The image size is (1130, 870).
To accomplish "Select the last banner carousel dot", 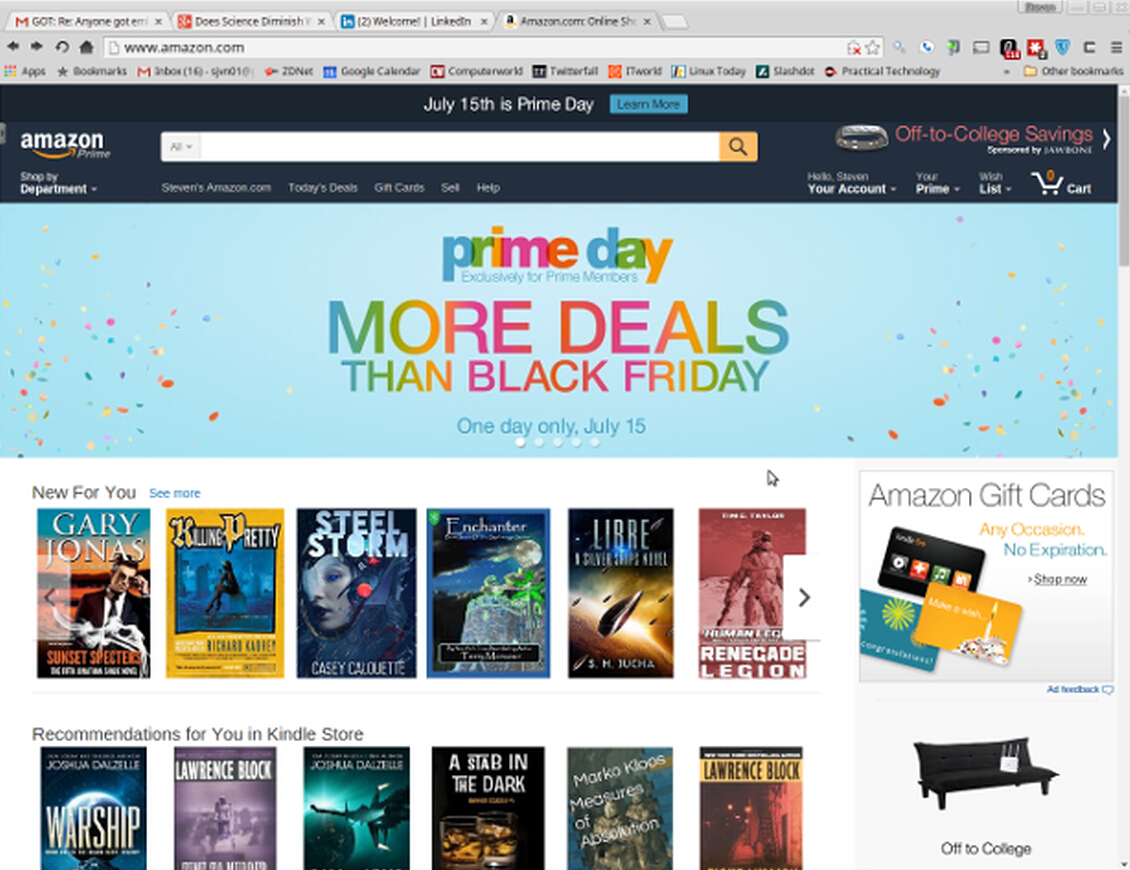I will [595, 443].
